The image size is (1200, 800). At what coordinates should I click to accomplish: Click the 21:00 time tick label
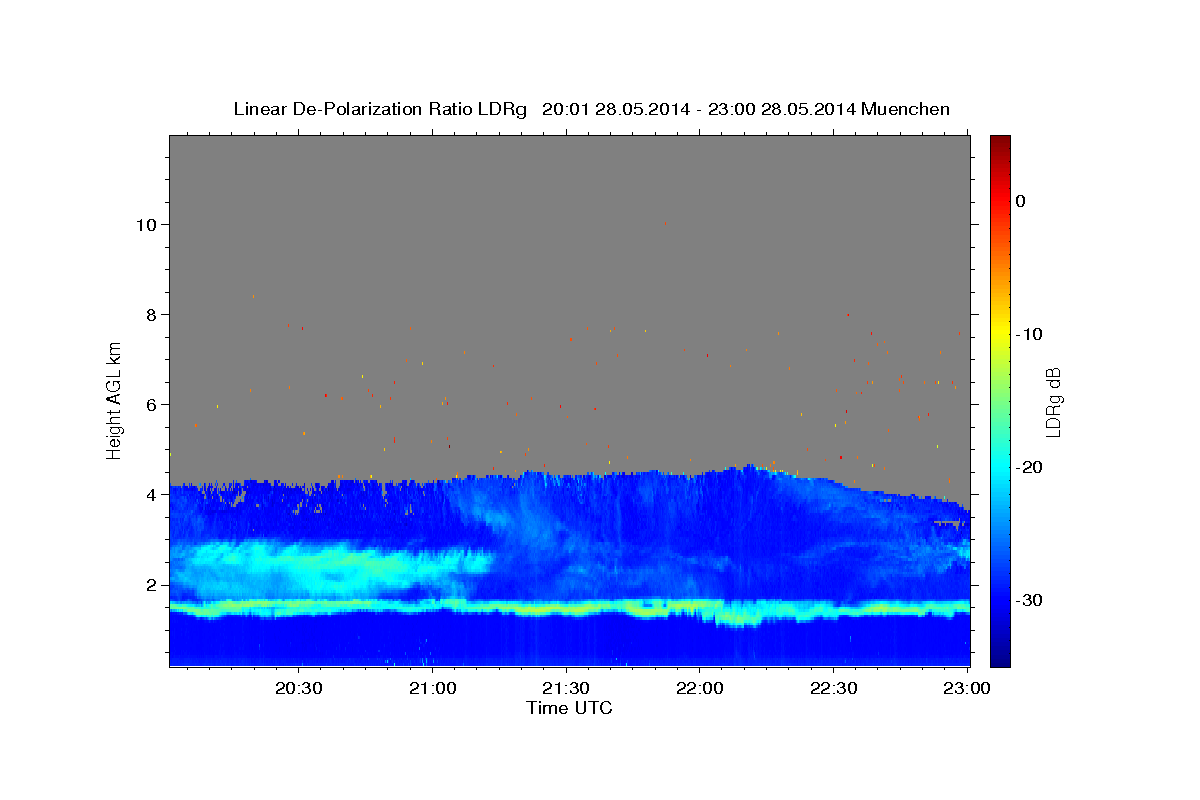click(x=433, y=689)
